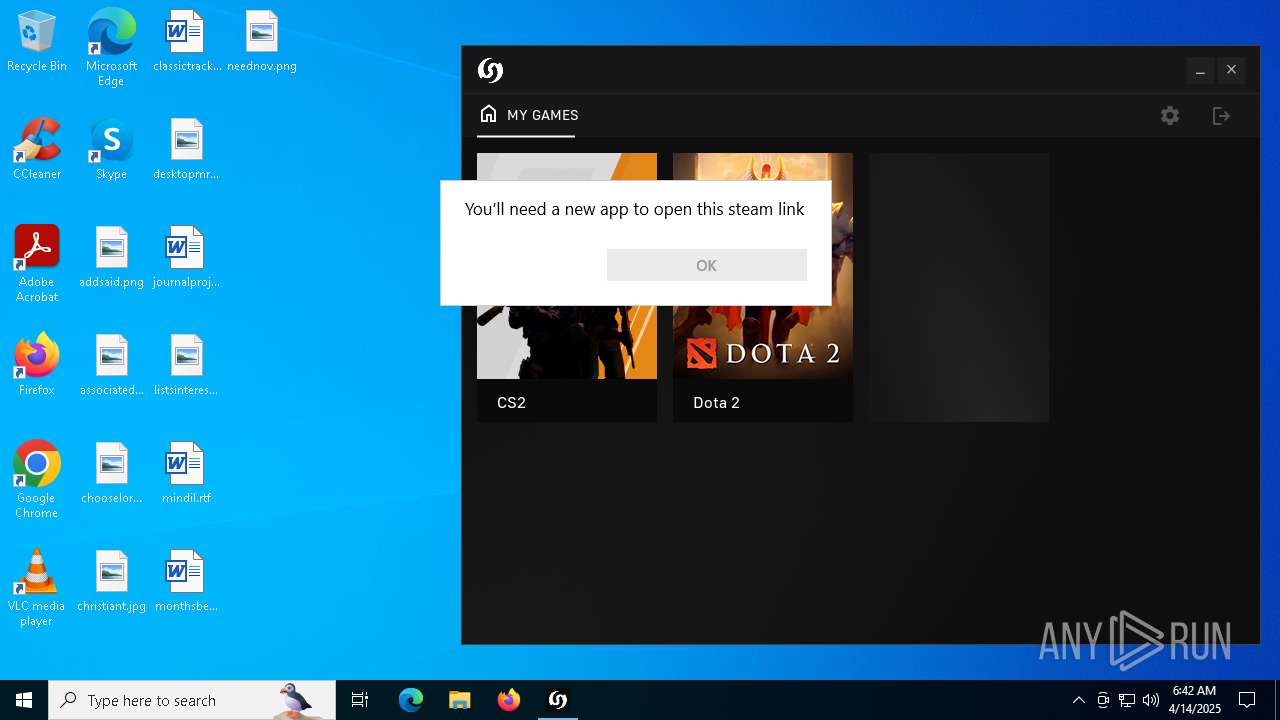This screenshot has height=720, width=1280.
Task: Select the mindil.rtf document
Action: [x=186, y=474]
